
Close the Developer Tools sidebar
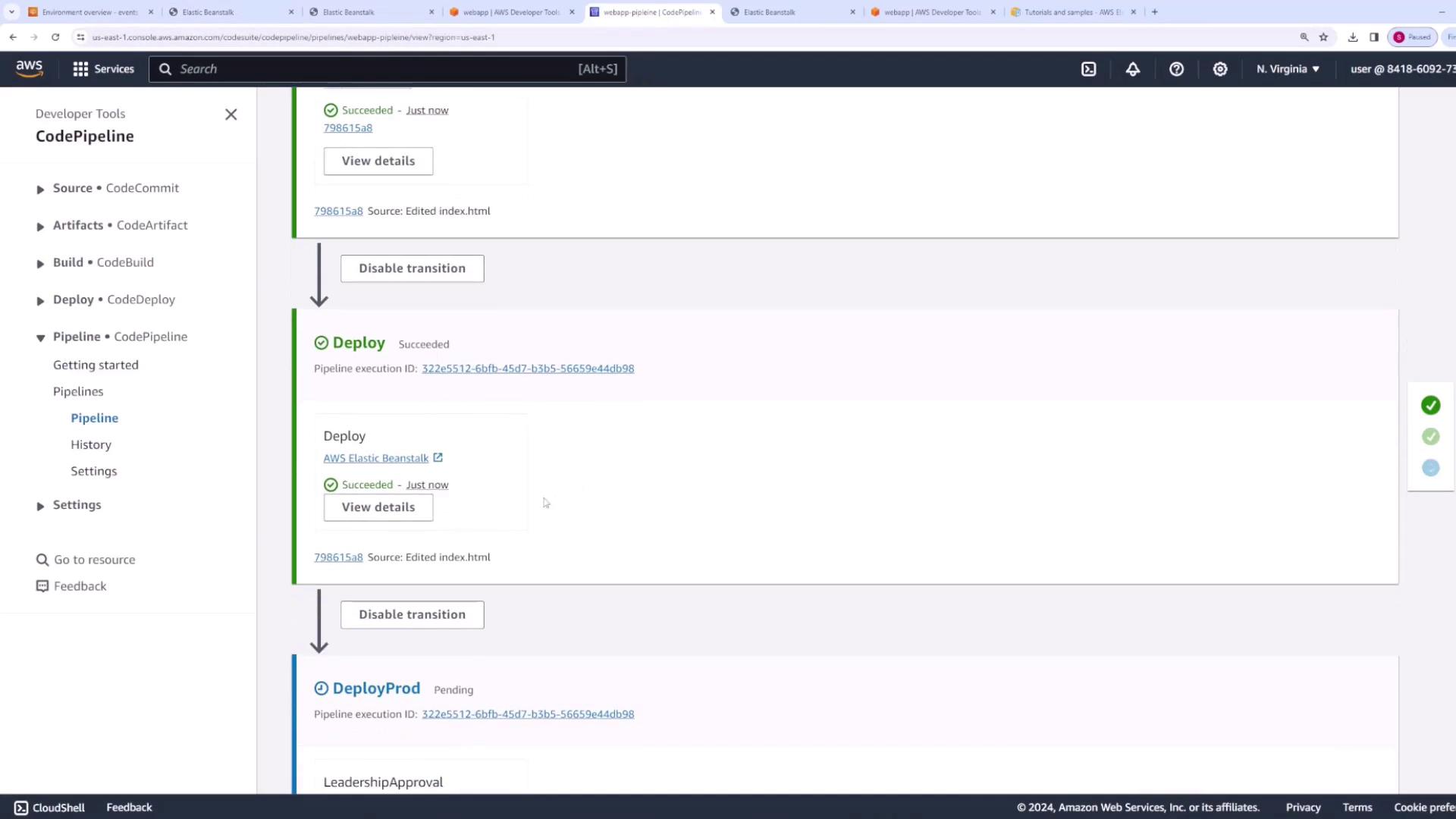tap(231, 115)
